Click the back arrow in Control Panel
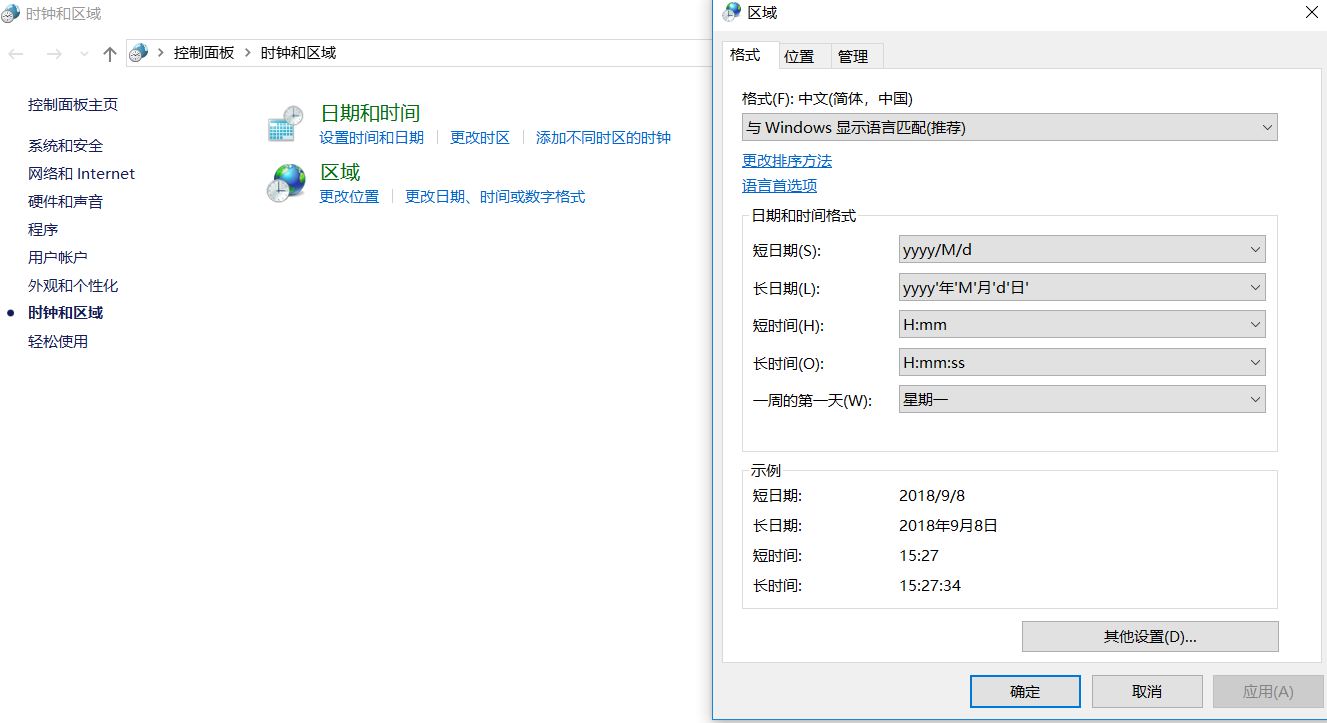Image resolution: width=1327 pixels, height=723 pixels. (16, 54)
